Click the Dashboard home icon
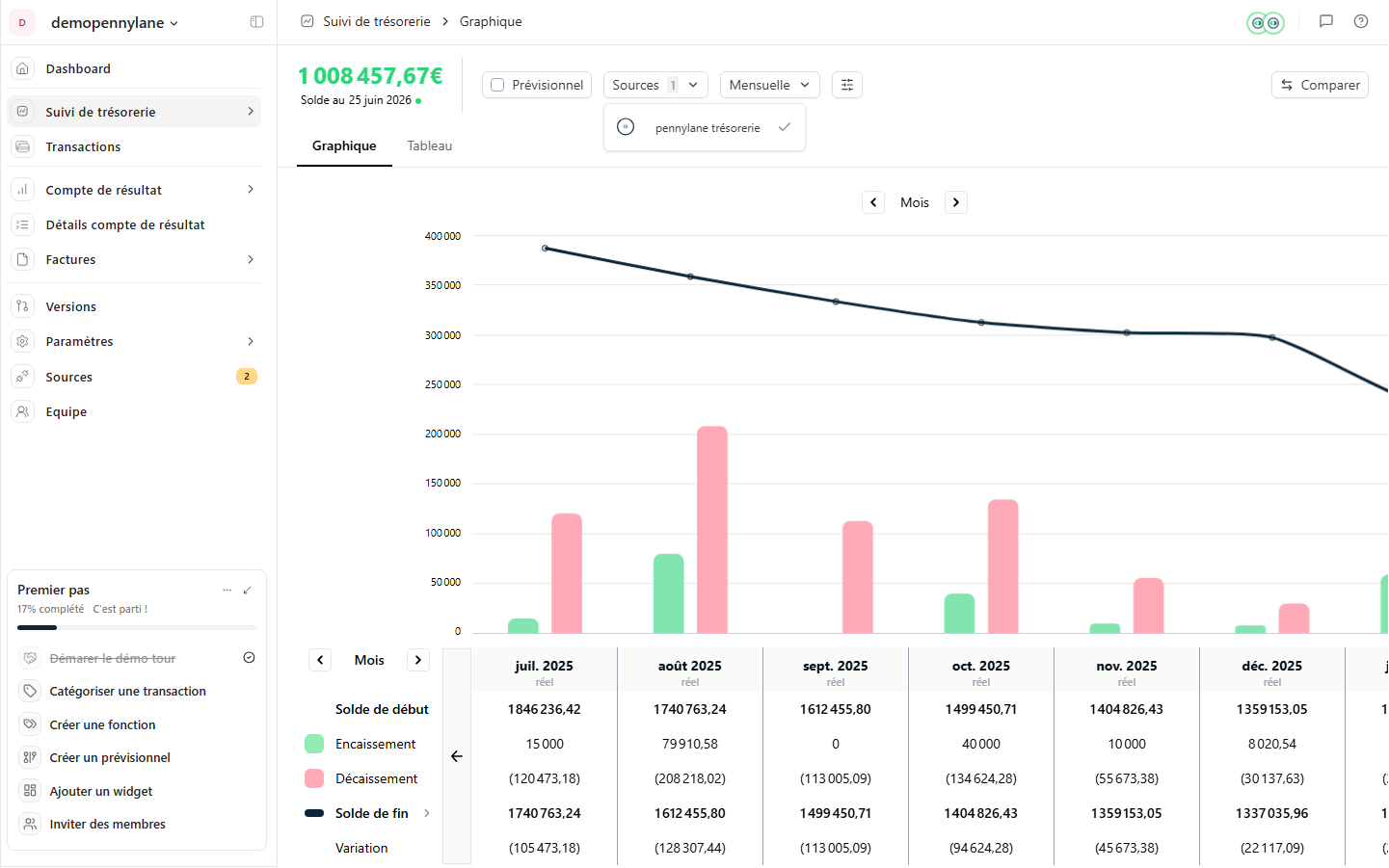 (23, 68)
